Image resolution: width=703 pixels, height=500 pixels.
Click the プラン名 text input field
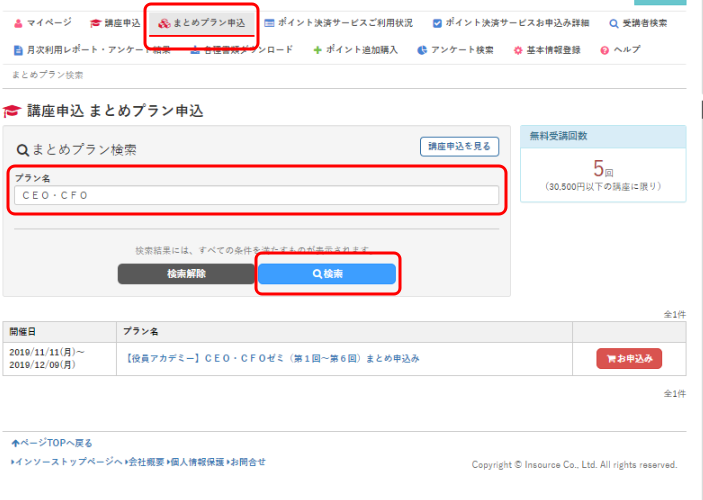257,195
